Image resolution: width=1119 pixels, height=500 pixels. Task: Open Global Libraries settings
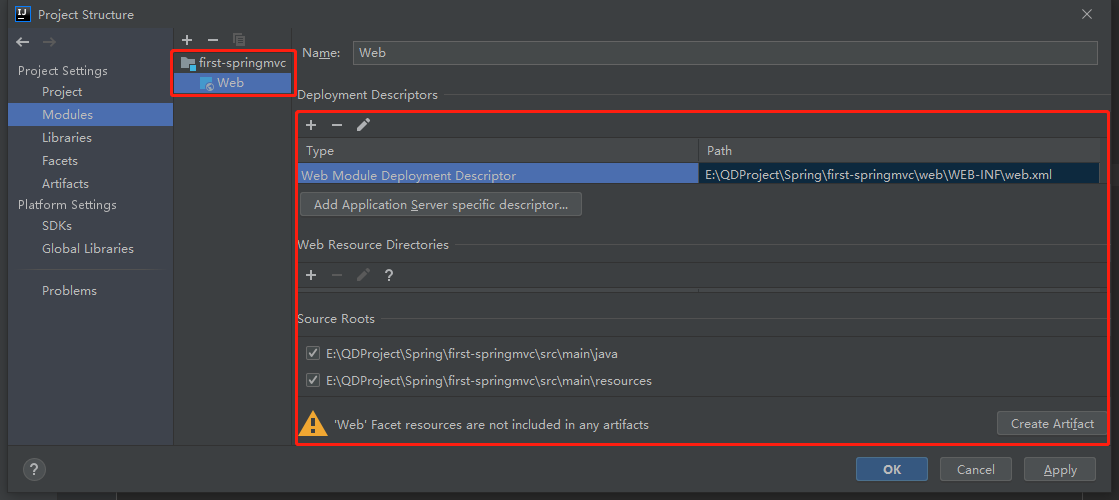[x=88, y=249]
